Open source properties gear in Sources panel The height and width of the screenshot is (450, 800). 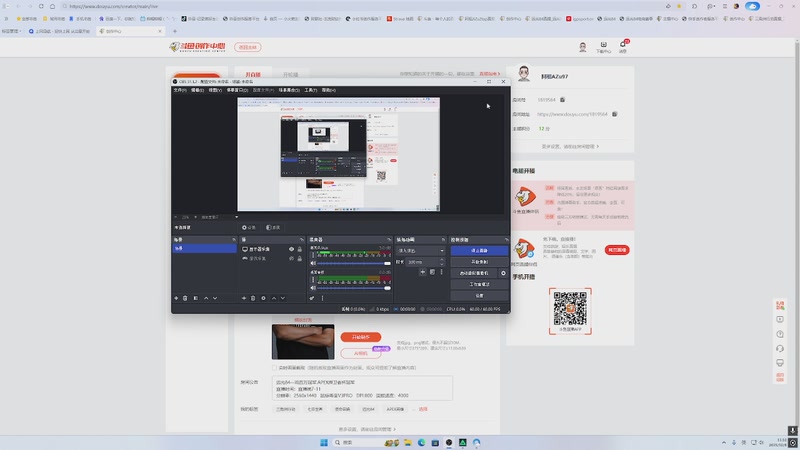pyautogui.click(x=263, y=298)
